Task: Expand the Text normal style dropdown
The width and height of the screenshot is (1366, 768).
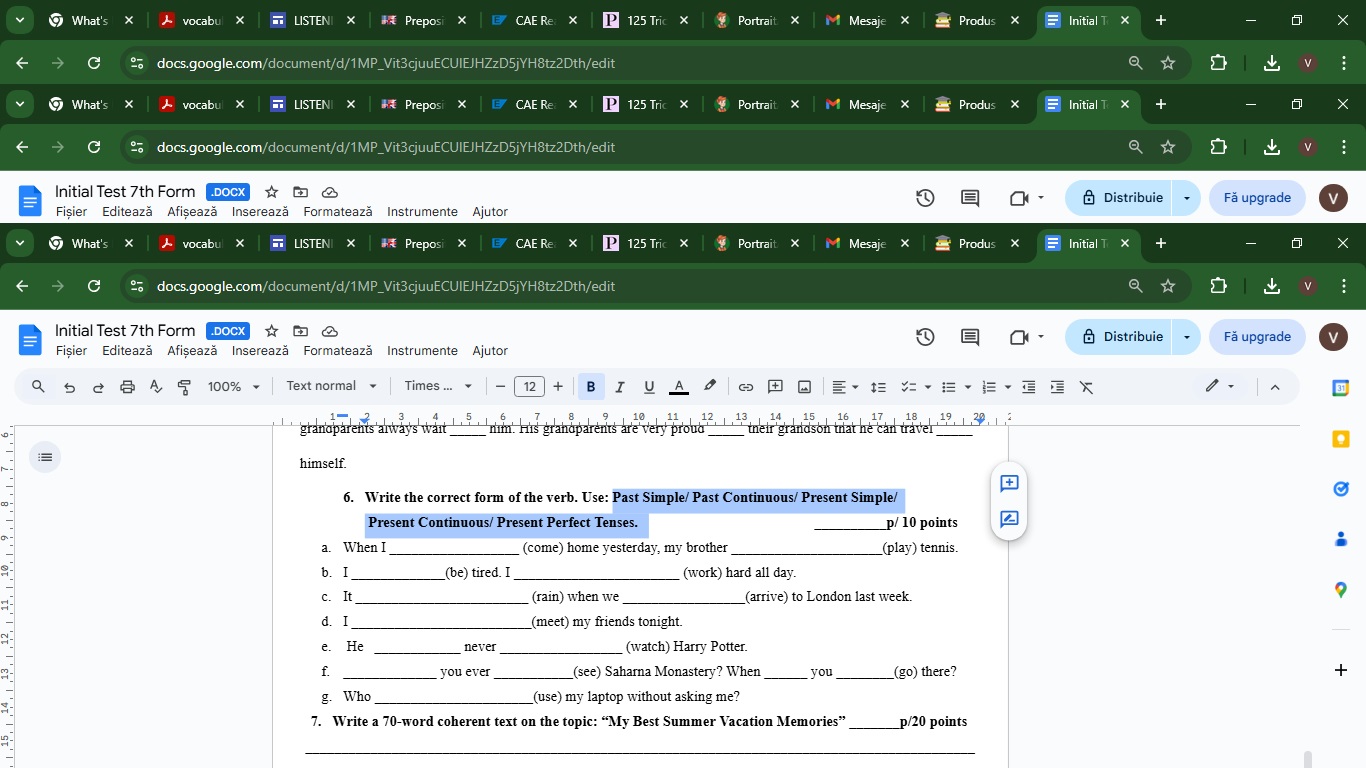Action: pyautogui.click(x=331, y=387)
